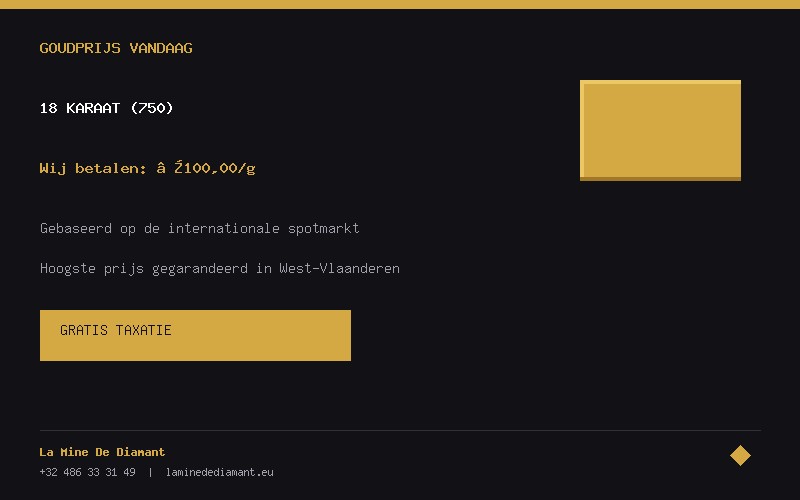Open the laminedediamant.eu website link
This screenshot has height=500, width=800.
(219, 472)
